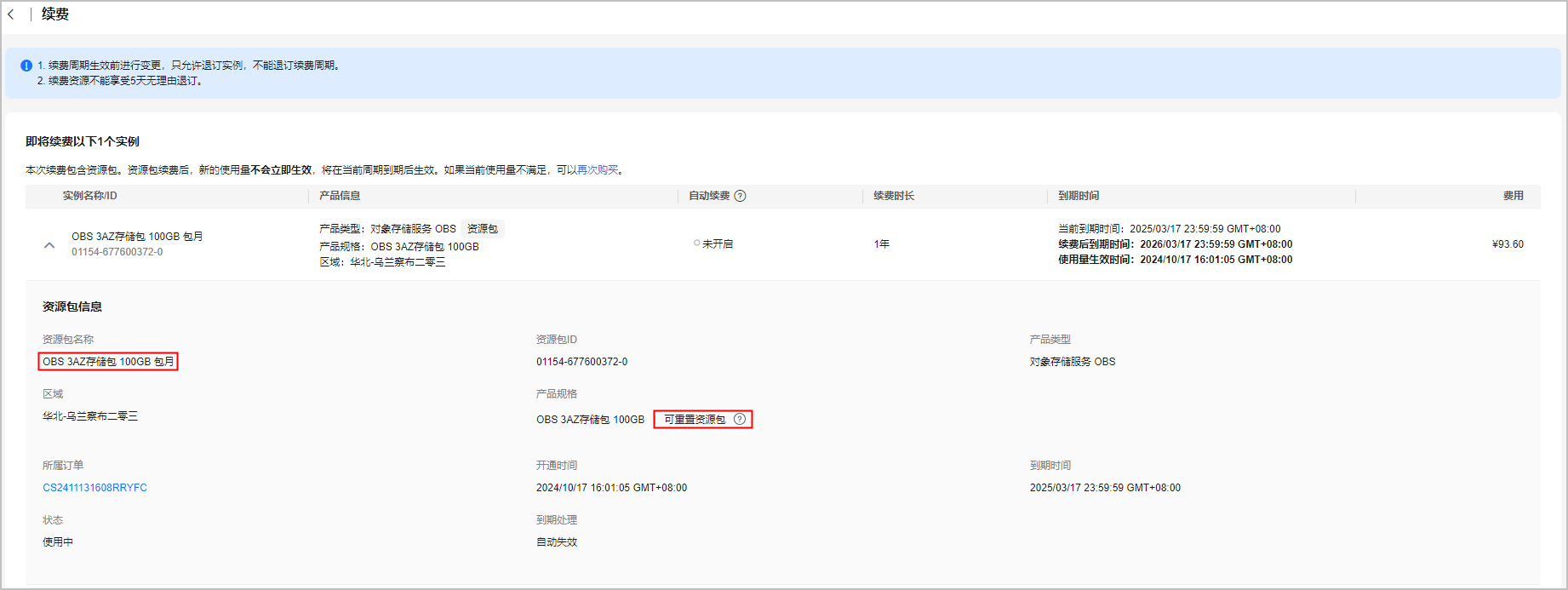This screenshot has width=1568, height=590.
Task: Click the resource package name OBS 3AZ存储包 100GB 包月
Action: (x=108, y=362)
